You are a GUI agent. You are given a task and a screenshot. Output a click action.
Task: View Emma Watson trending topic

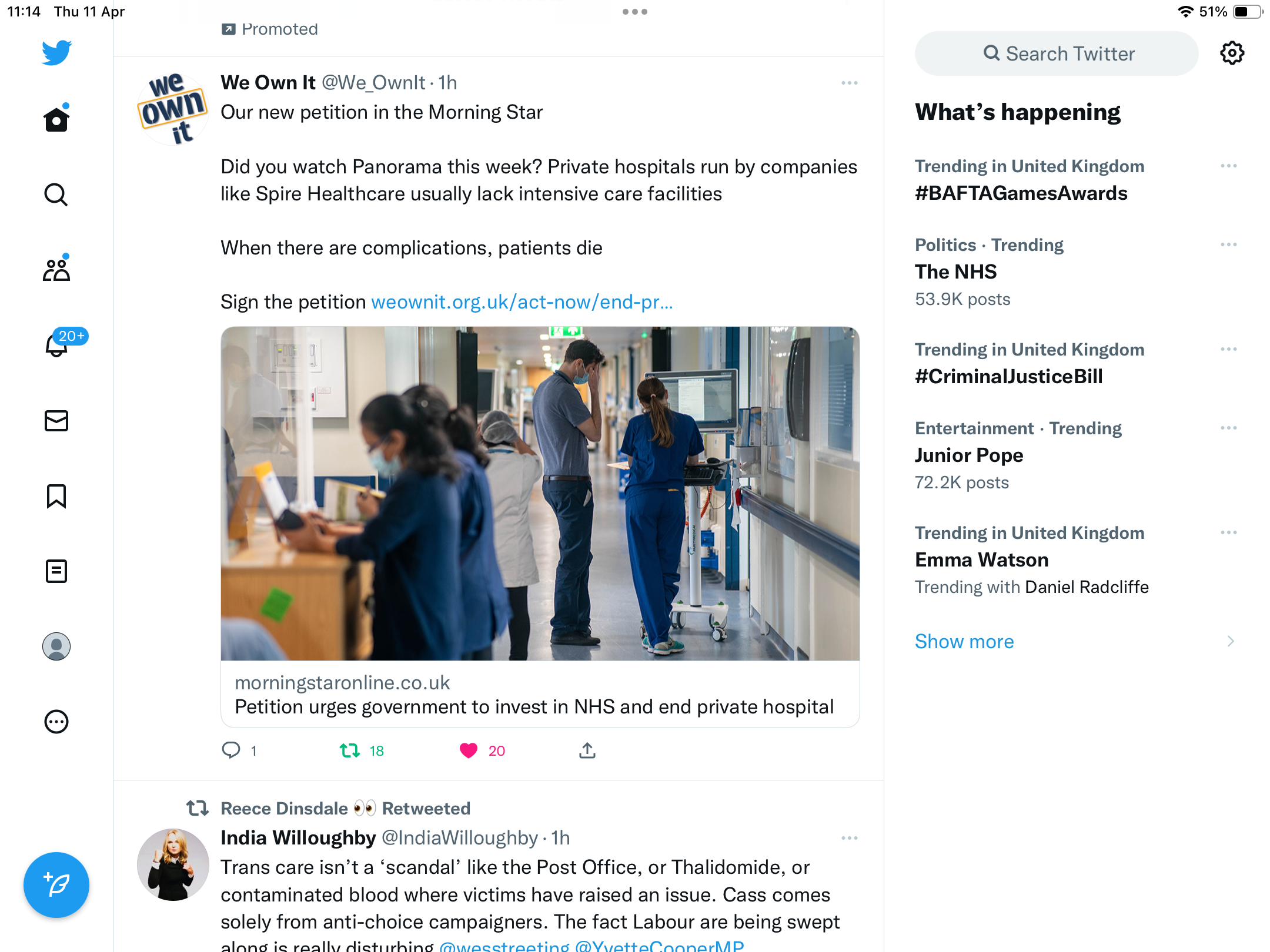[x=982, y=560]
